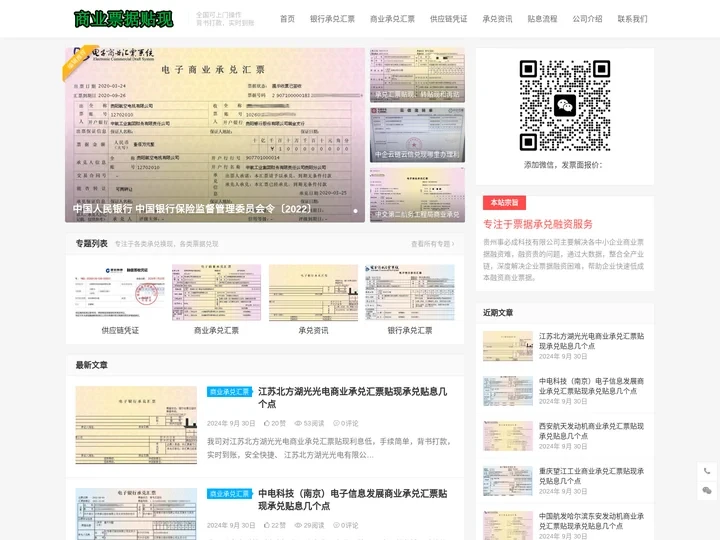Click the floating WeChat contact icon
The height and width of the screenshot is (540, 720).
707,491
